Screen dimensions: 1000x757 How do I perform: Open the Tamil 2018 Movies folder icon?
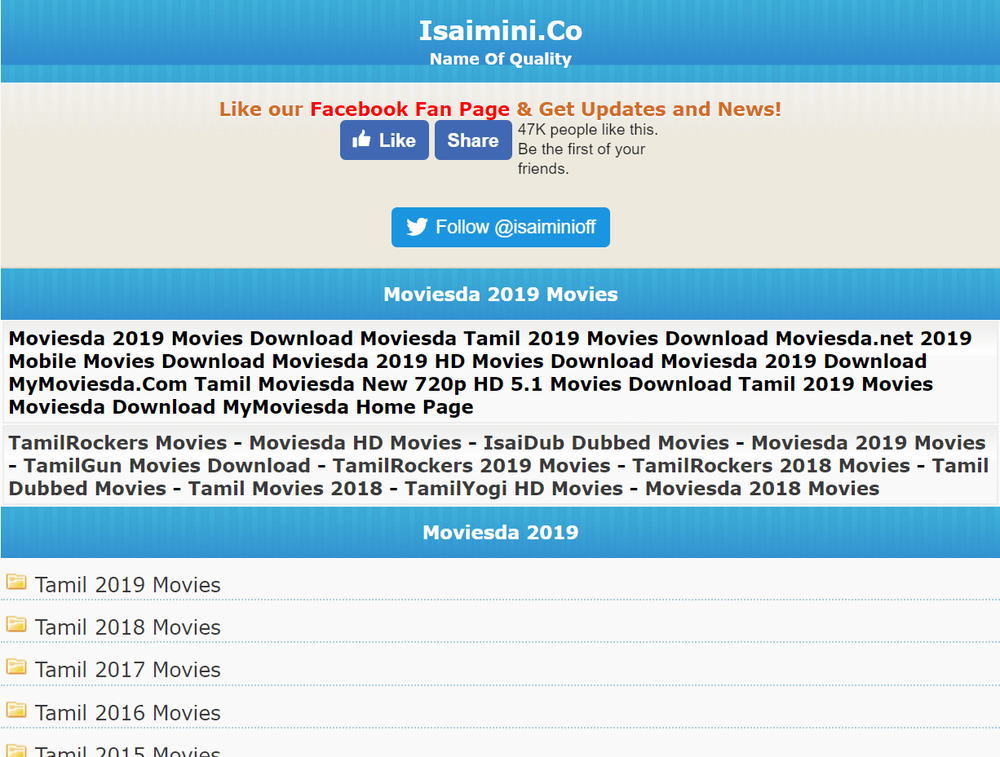[x=16, y=624]
